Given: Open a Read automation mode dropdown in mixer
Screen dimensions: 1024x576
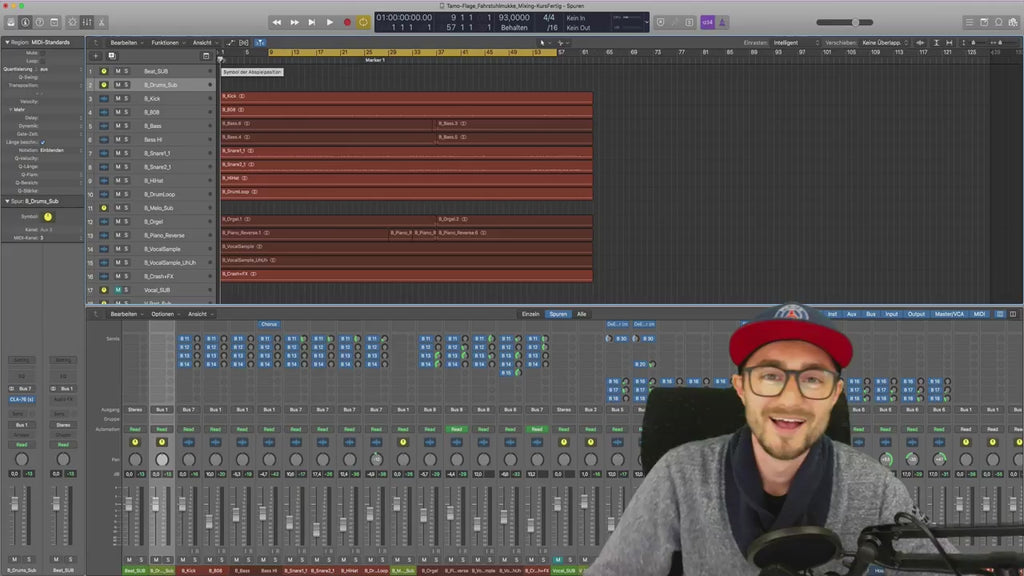Looking at the screenshot, I should [136, 427].
